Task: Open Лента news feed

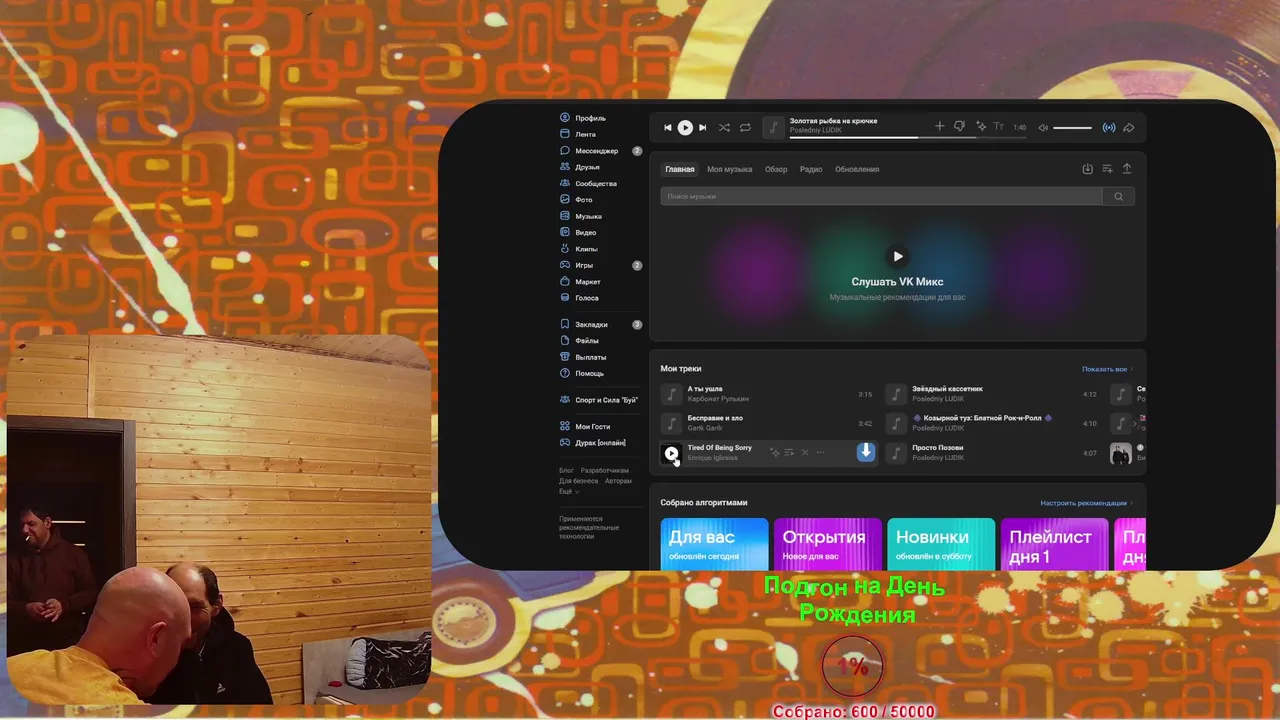Action: tap(586, 134)
